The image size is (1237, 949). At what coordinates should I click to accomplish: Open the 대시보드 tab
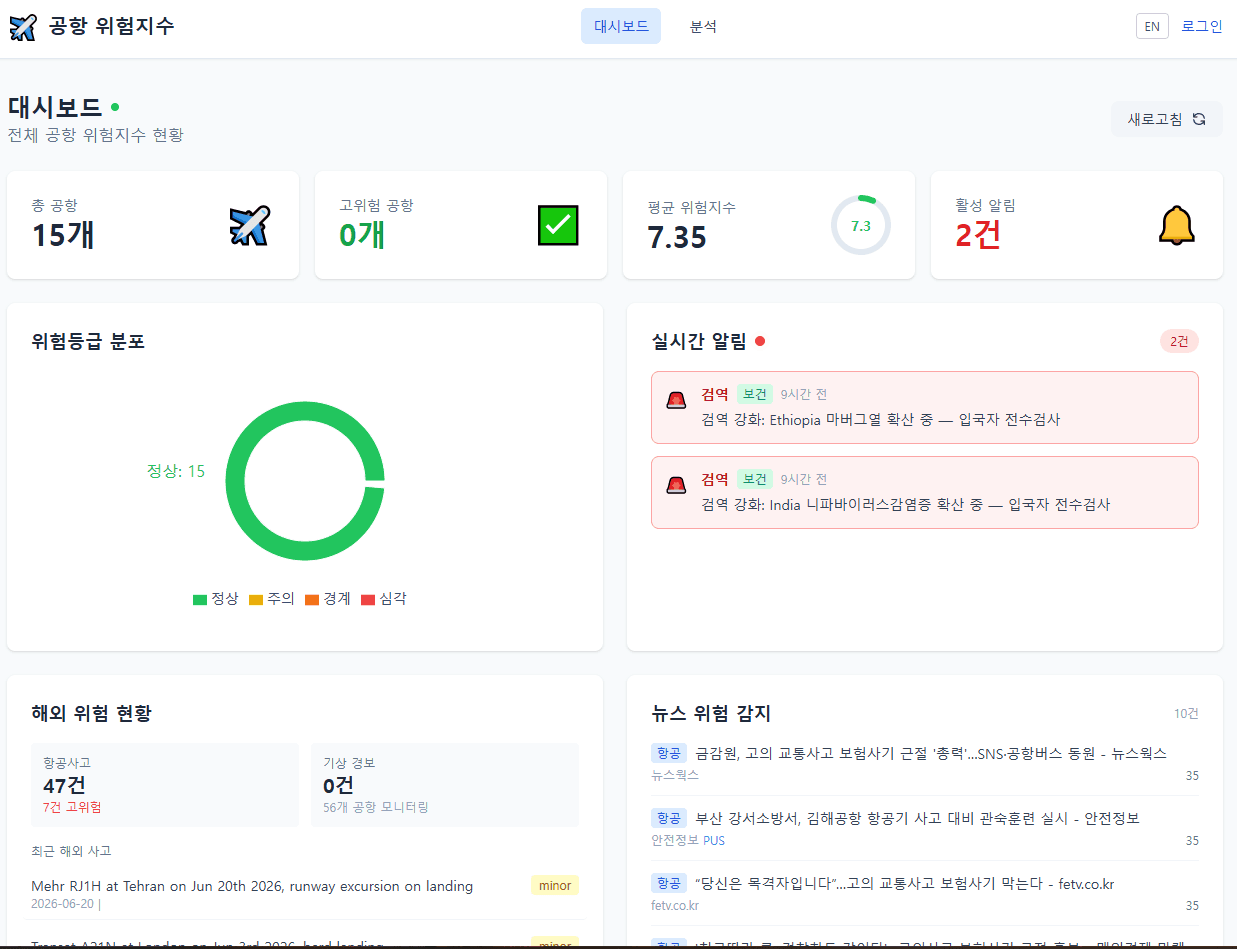point(621,26)
